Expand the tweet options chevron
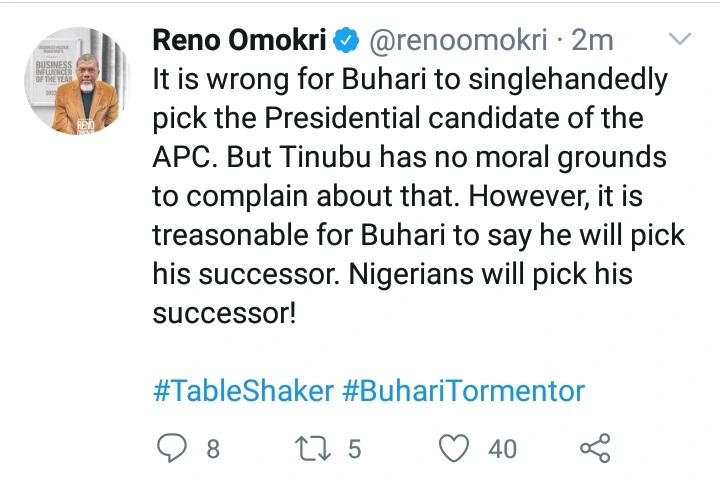This screenshot has width=720, height=487. [679, 41]
